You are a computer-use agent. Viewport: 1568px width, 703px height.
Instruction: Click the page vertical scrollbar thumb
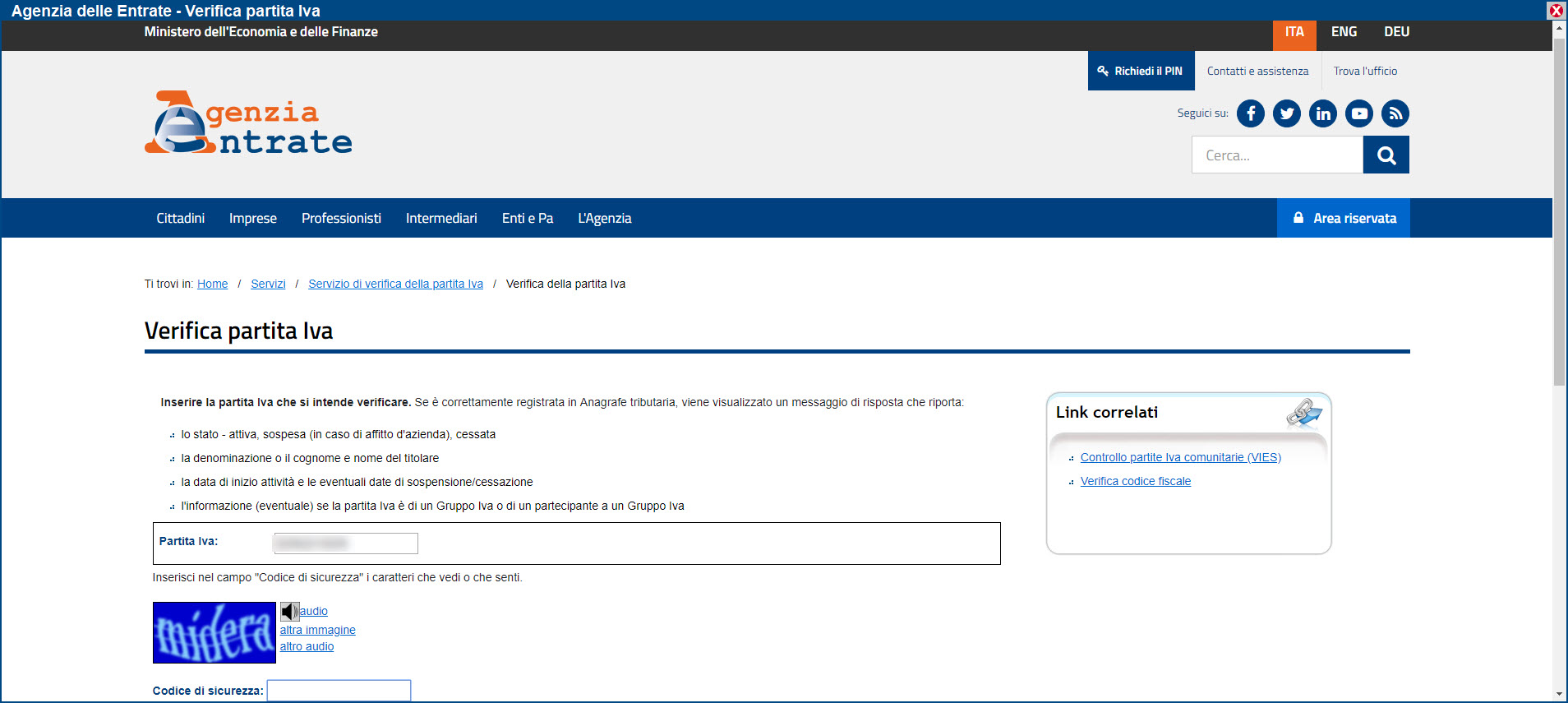click(x=1558, y=206)
